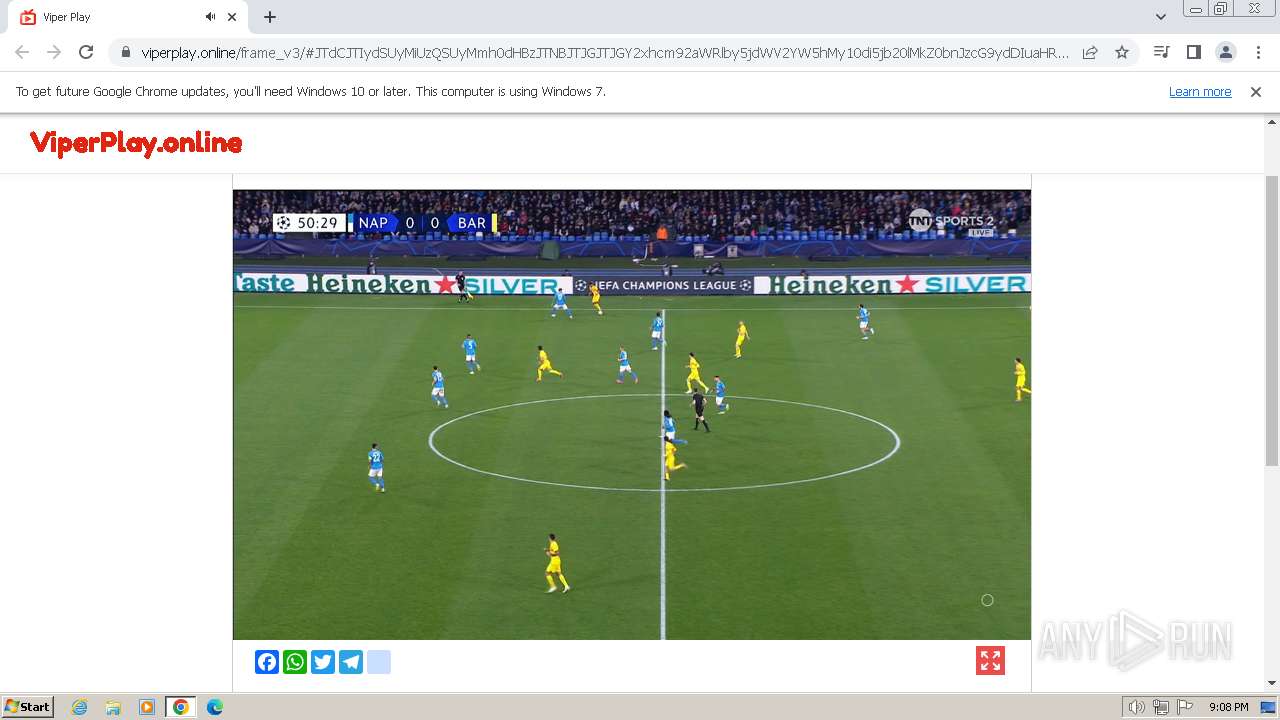Bookmark this page with the star
Viewport: 1280px width, 720px height.
(1122, 52)
